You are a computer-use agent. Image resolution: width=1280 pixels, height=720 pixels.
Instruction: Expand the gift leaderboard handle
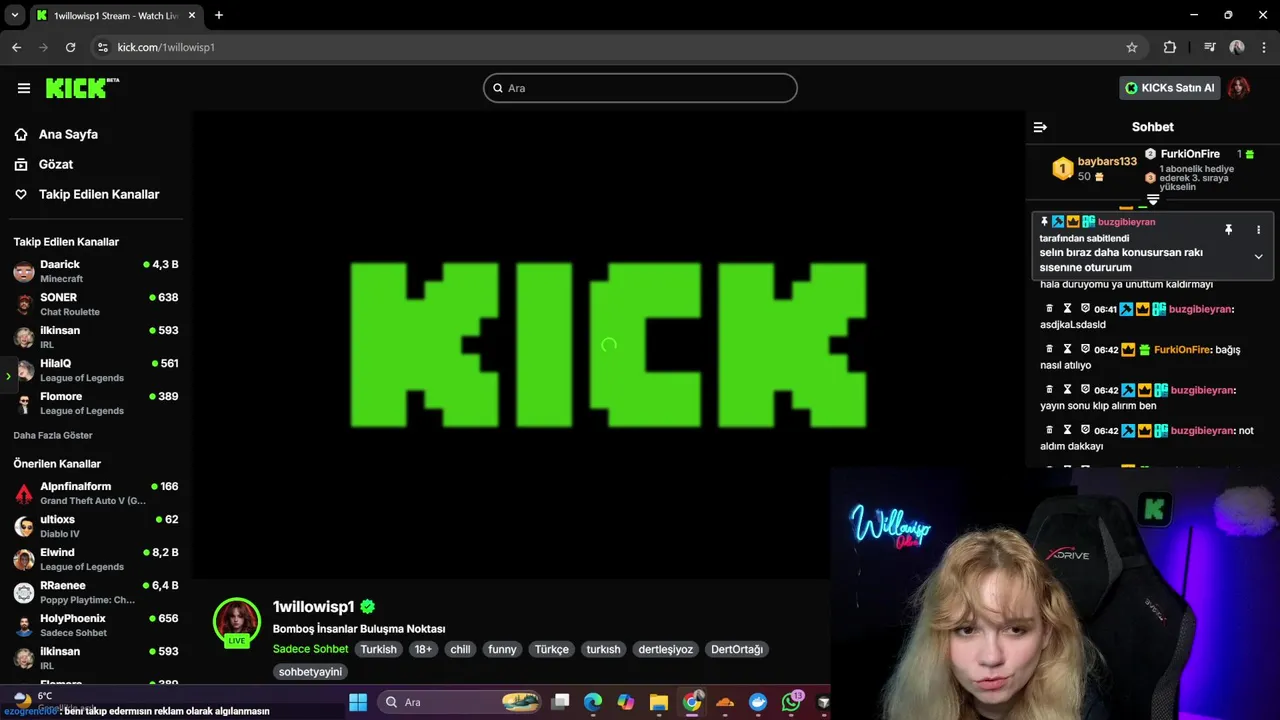(1153, 200)
